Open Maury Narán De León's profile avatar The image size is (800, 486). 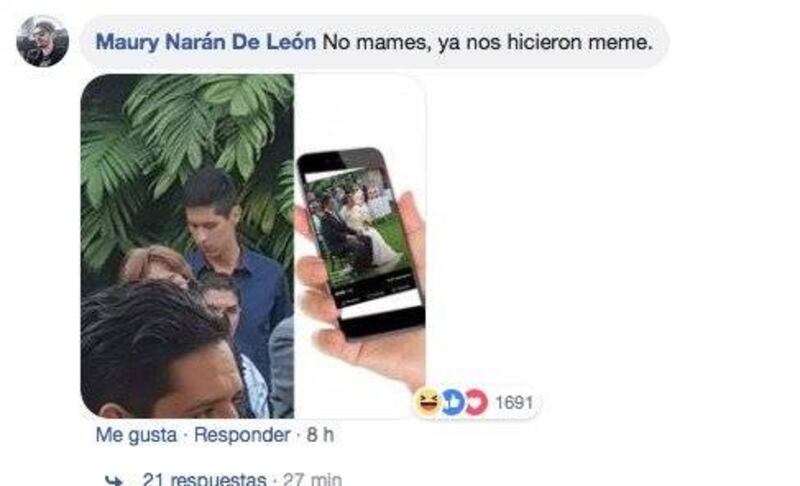pos(42,41)
